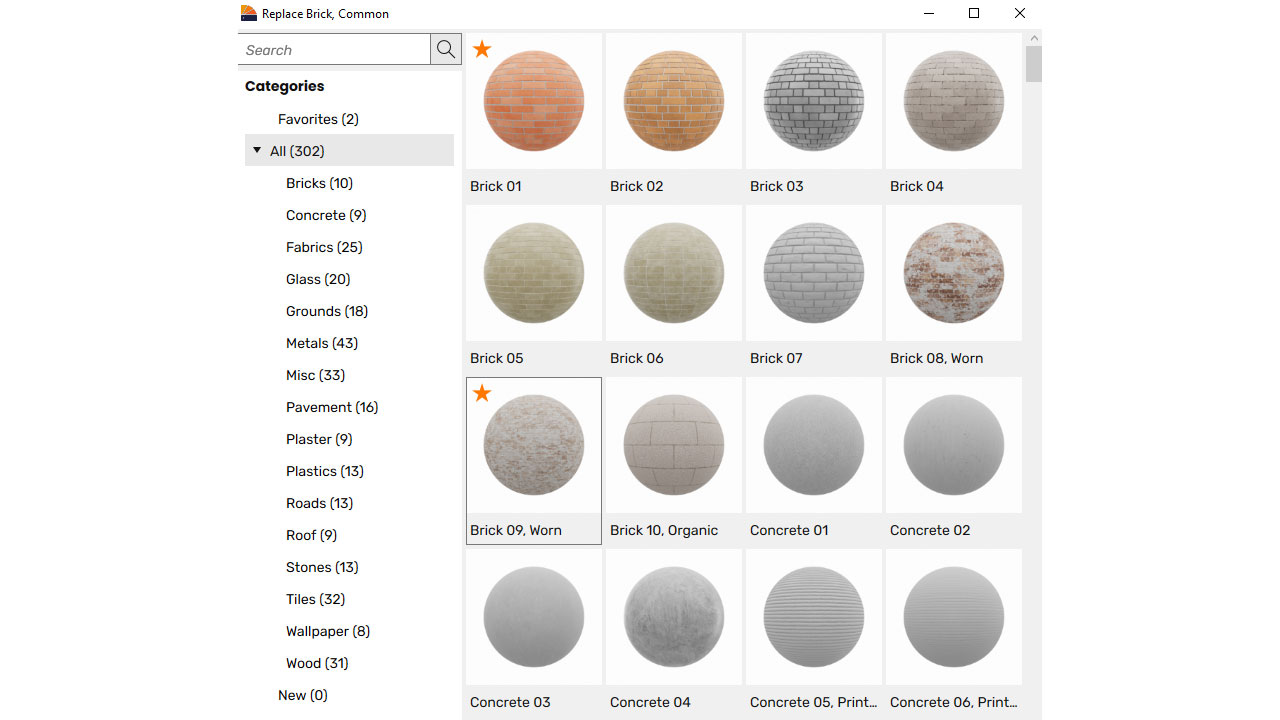Open the Plaster (9) category
This screenshot has width=1280, height=720.
click(319, 439)
